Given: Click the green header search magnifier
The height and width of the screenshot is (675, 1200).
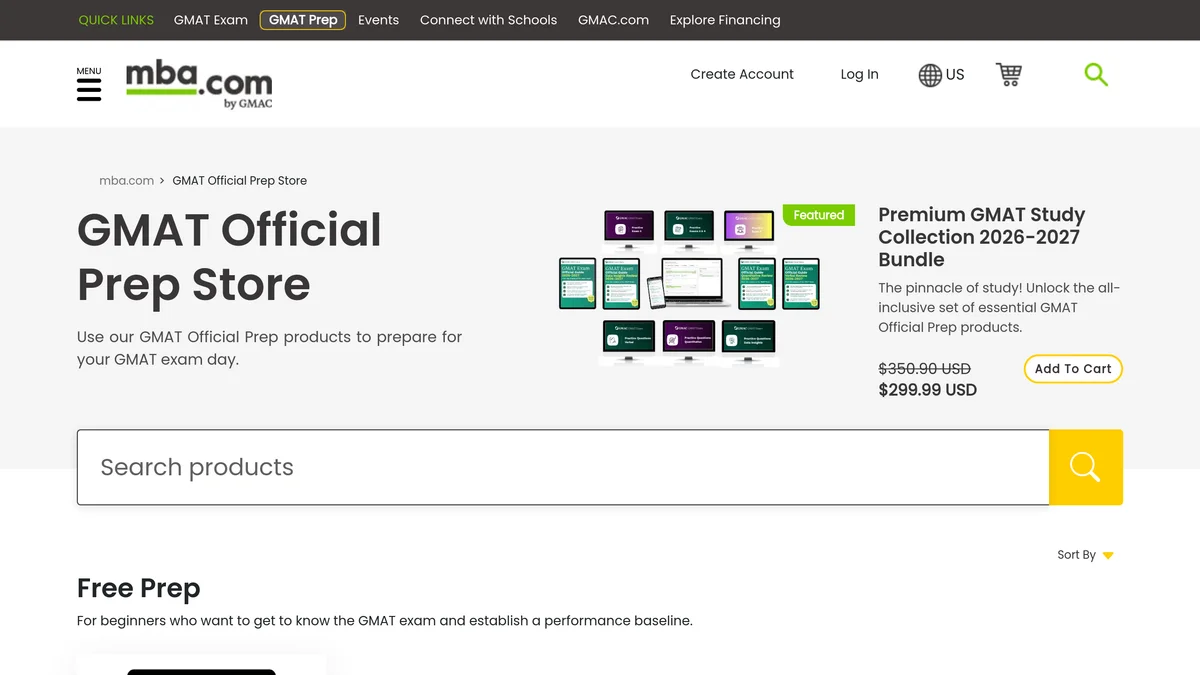Looking at the screenshot, I should point(1096,74).
